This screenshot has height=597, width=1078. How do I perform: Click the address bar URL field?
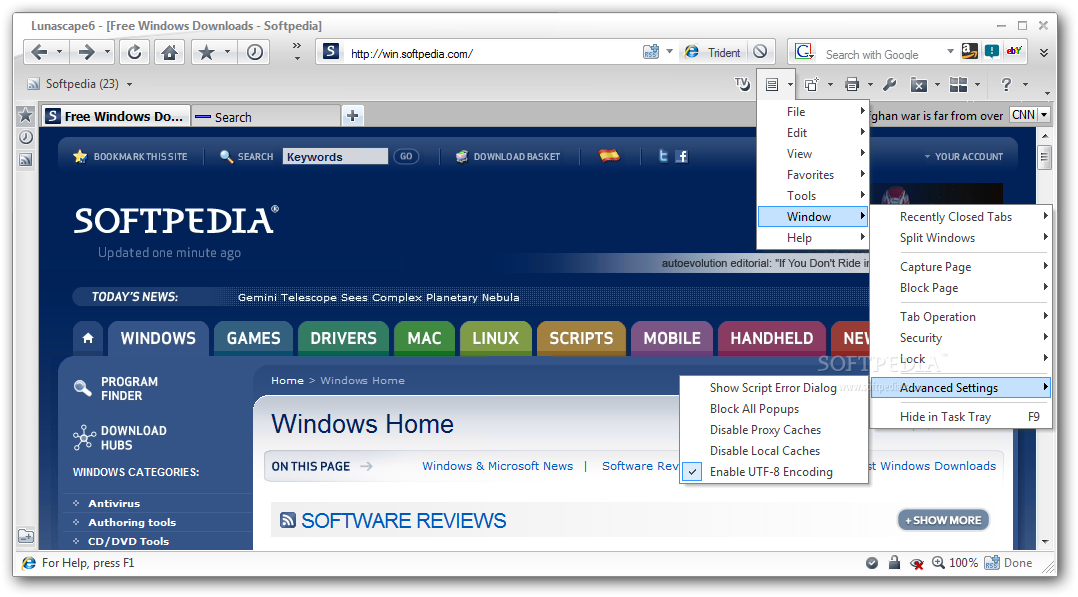point(492,54)
